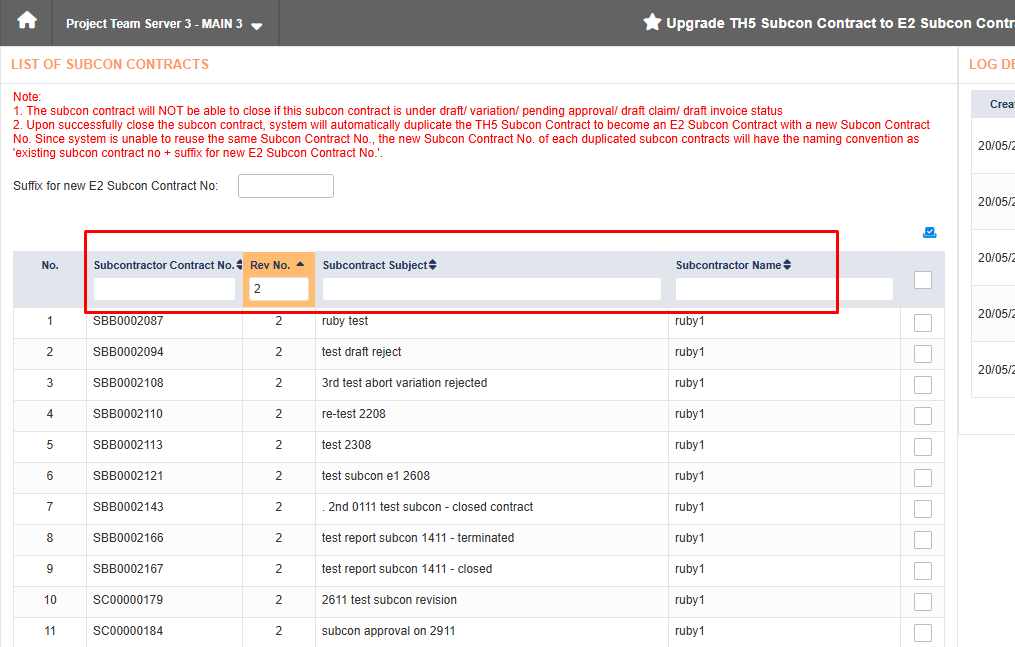Click the favorite star icon near Upgrade title
This screenshot has width=1015, height=647.
point(652,23)
